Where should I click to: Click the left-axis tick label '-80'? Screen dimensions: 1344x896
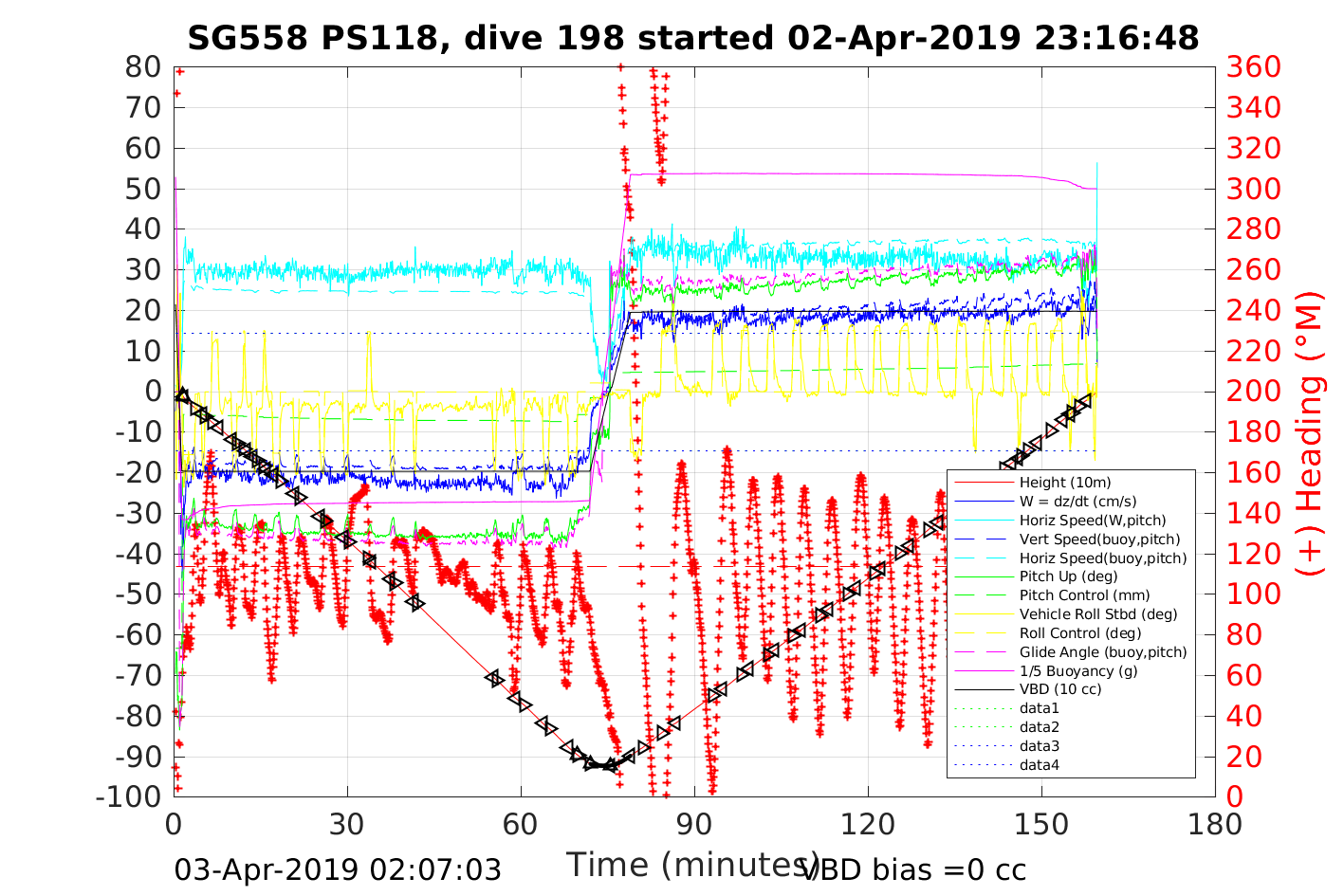138,716
